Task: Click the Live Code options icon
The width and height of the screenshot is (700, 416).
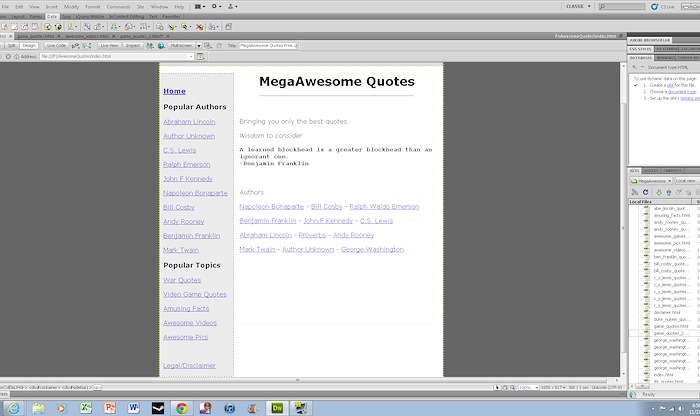Action: [75, 46]
